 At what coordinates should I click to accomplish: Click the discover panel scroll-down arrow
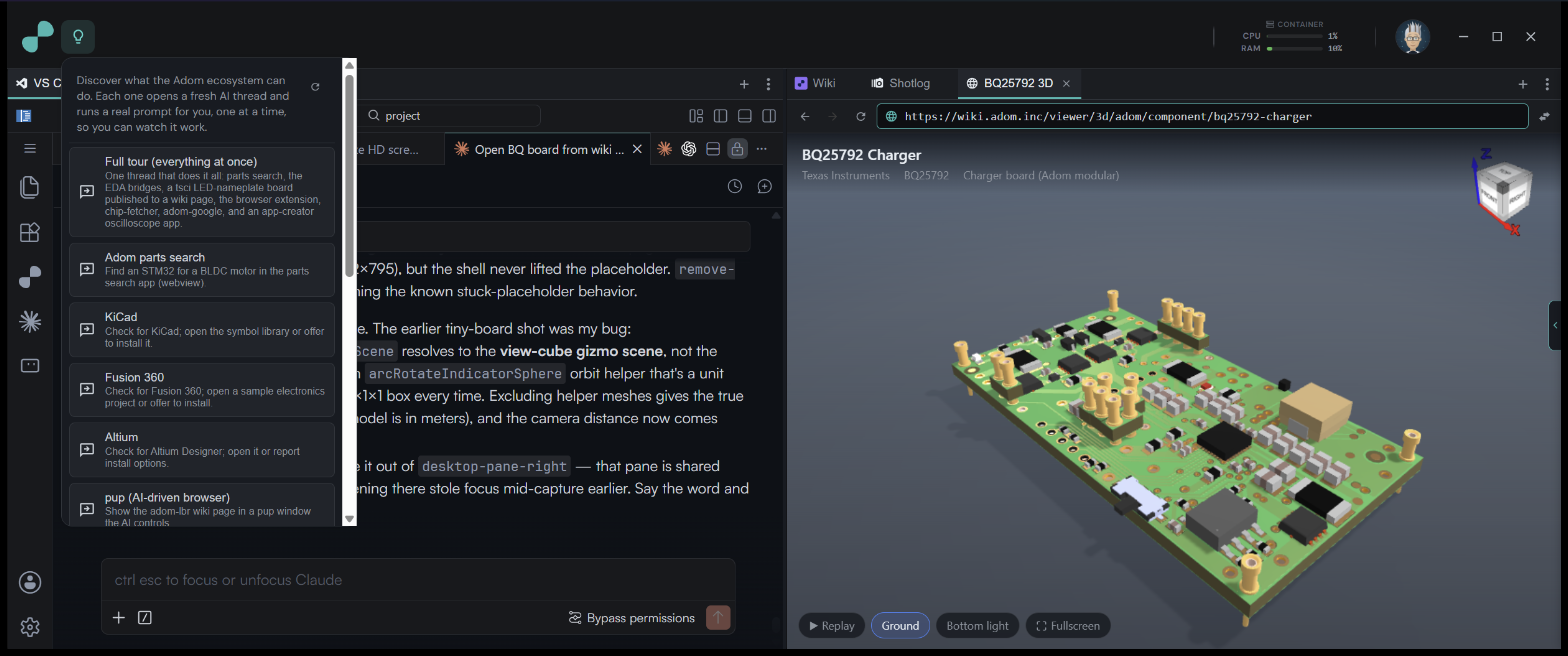[x=349, y=518]
